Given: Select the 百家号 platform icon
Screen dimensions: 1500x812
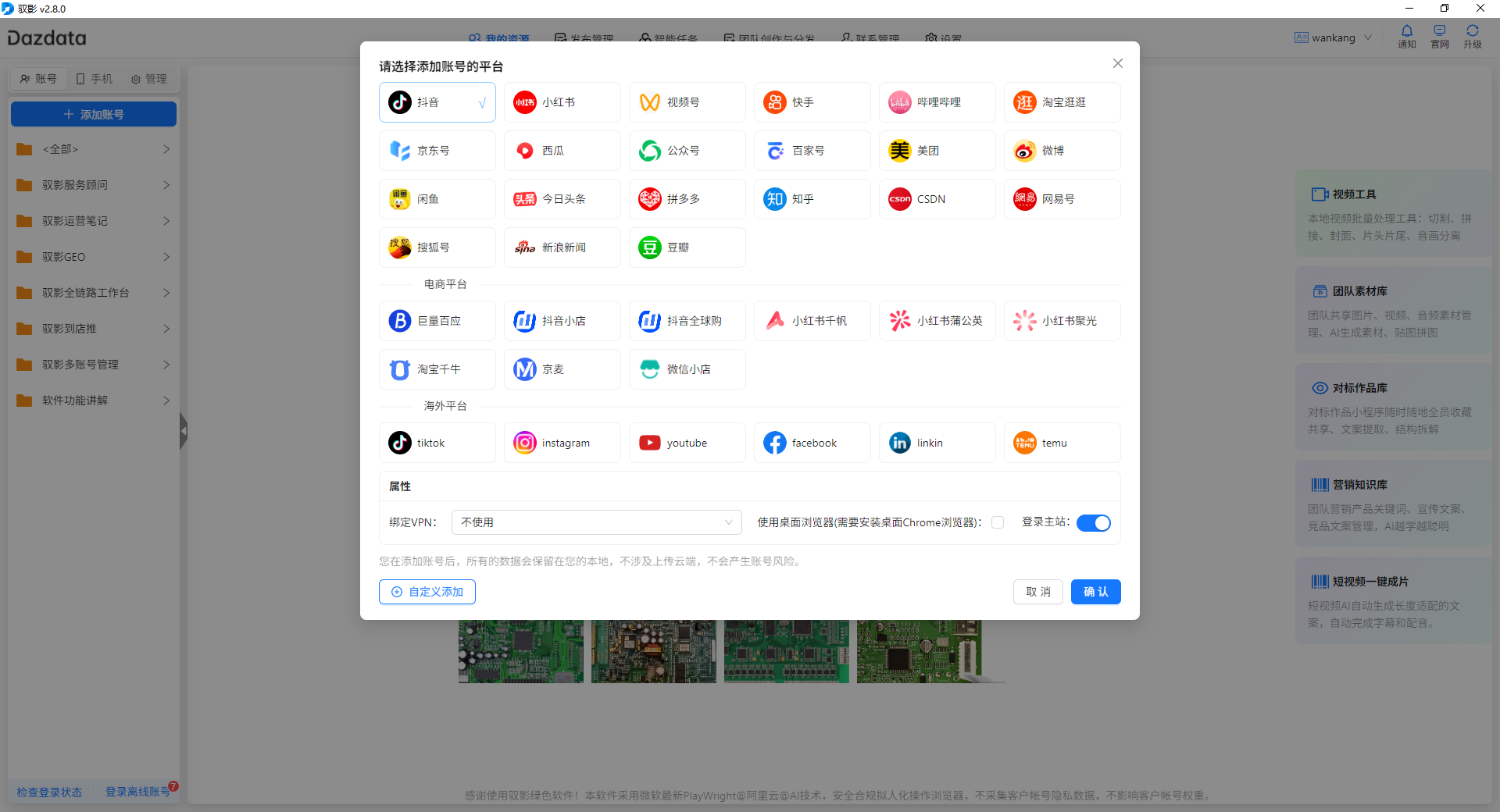Looking at the screenshot, I should click(775, 151).
